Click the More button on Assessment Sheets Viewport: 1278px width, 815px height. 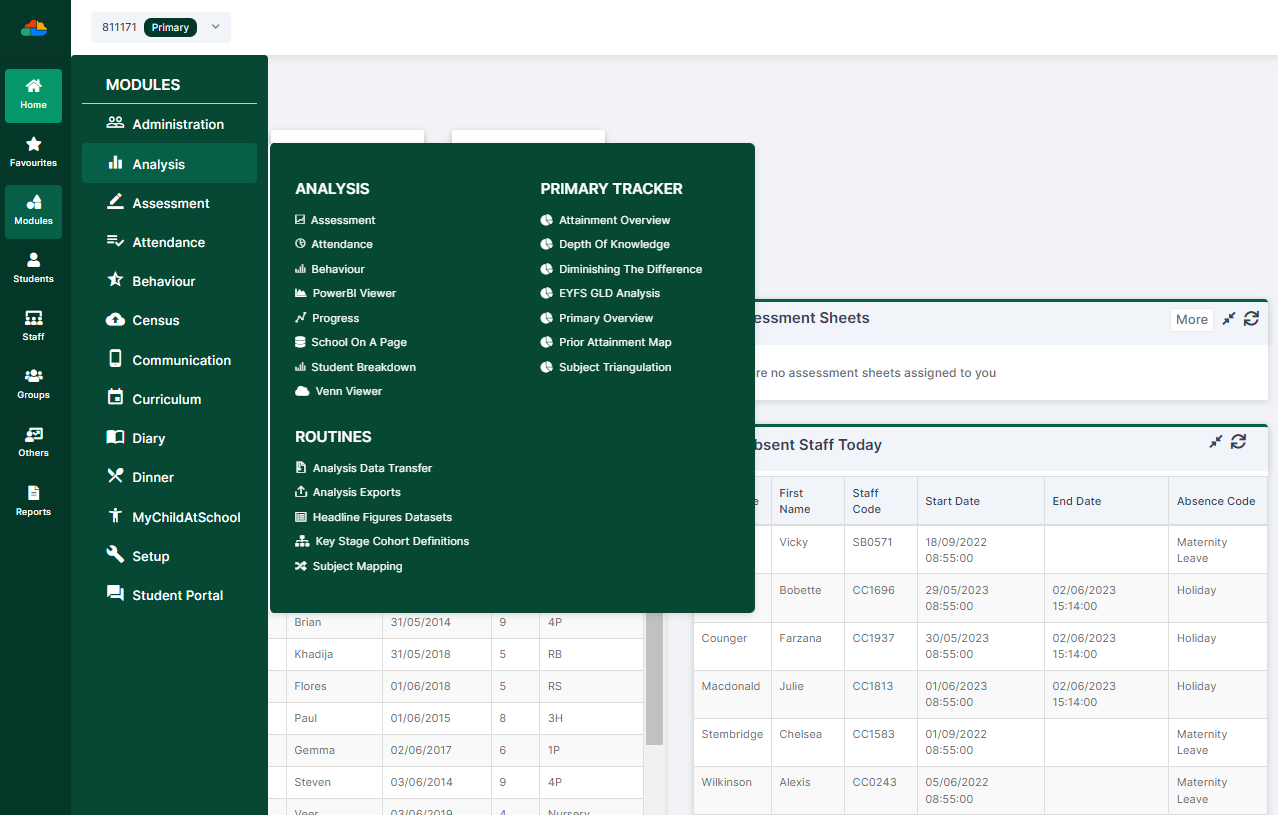click(1191, 318)
